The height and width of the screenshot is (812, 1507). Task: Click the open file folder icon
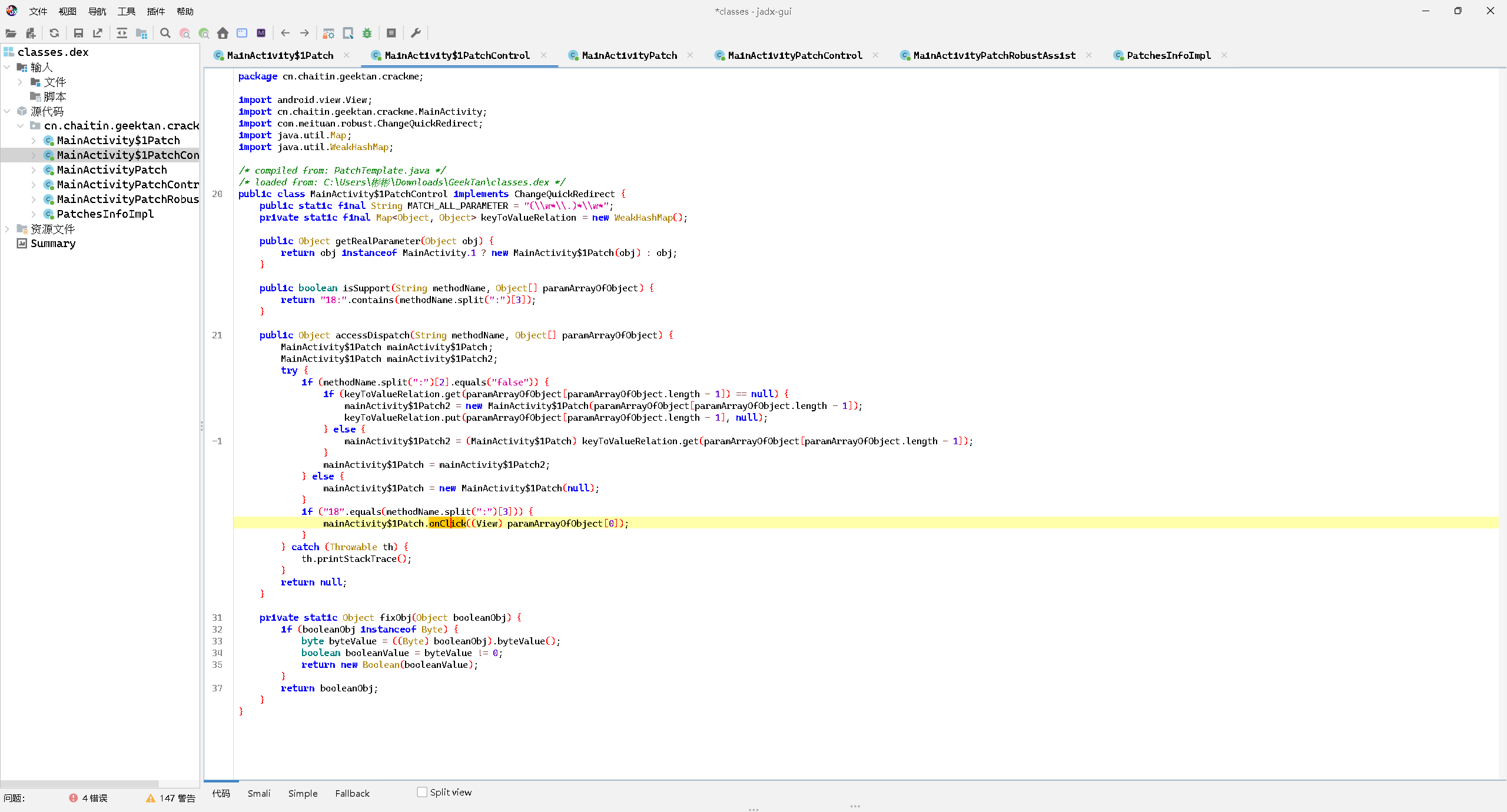pyautogui.click(x=11, y=34)
